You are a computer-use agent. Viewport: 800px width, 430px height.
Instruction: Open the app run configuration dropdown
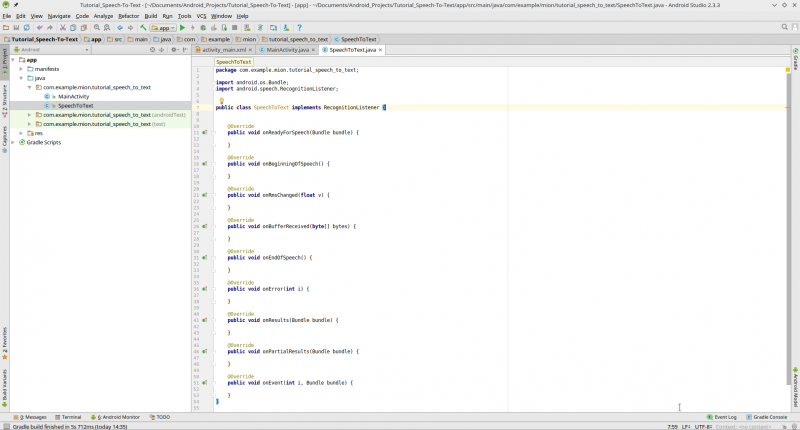[x=164, y=28]
